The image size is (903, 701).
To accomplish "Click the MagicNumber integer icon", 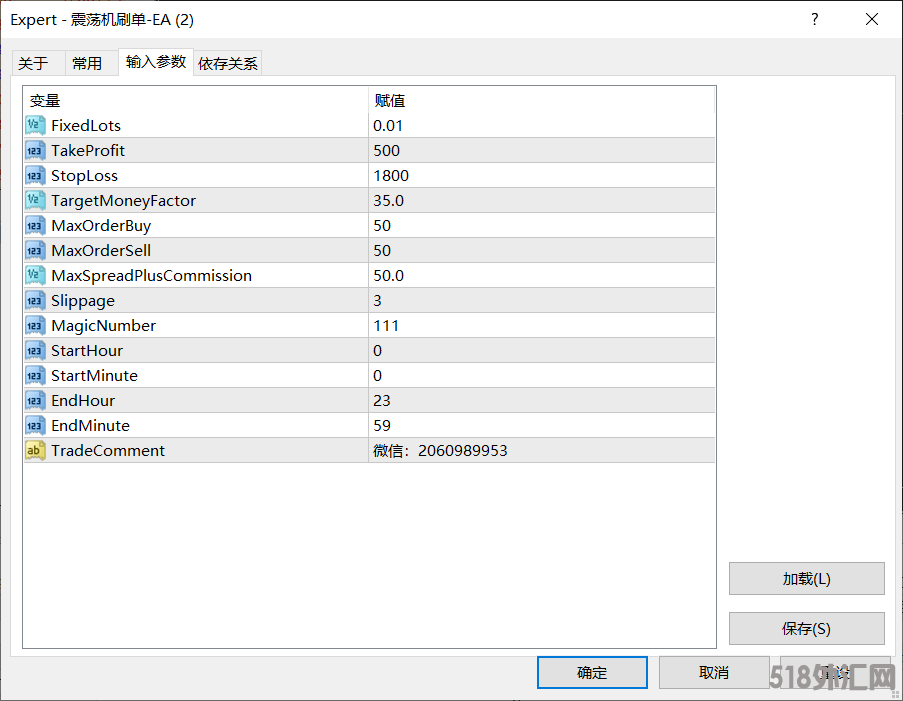I will 35,325.
